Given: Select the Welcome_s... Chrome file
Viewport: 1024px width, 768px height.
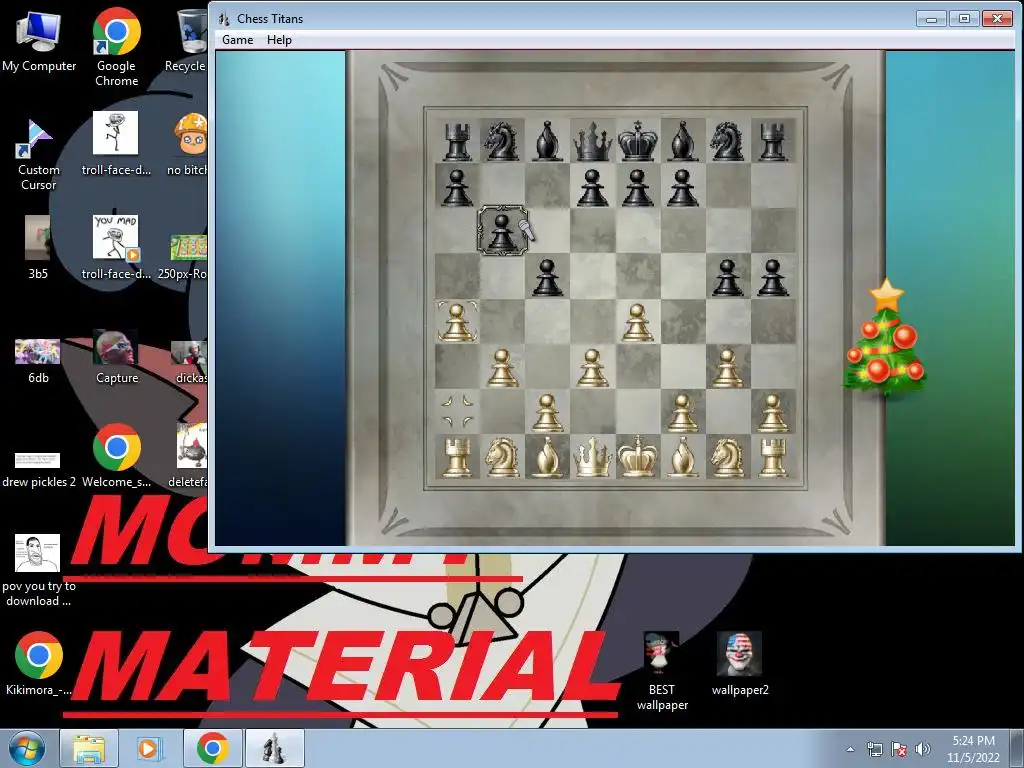Looking at the screenshot, I should point(116,456).
